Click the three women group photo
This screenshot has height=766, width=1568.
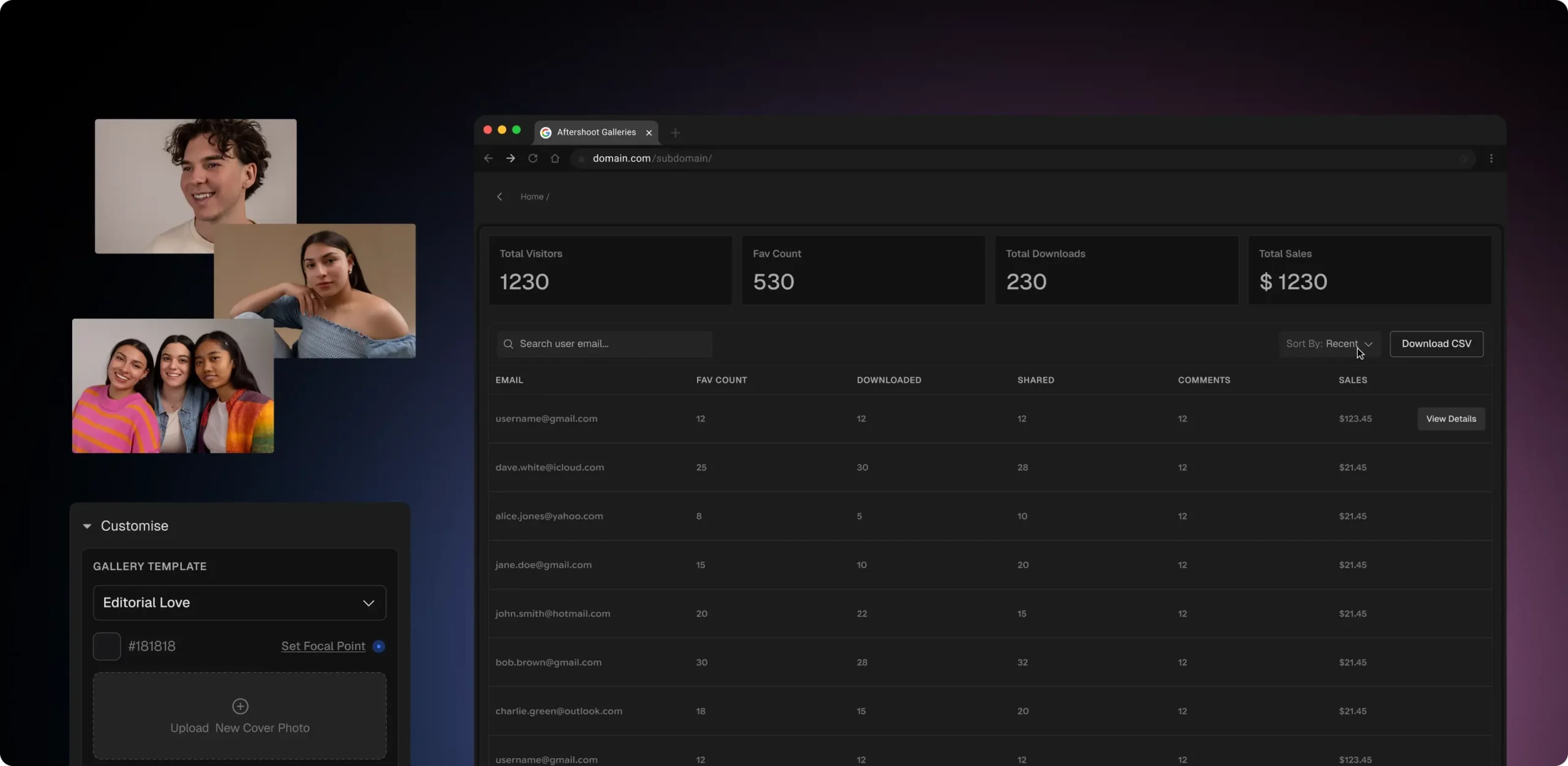click(173, 386)
